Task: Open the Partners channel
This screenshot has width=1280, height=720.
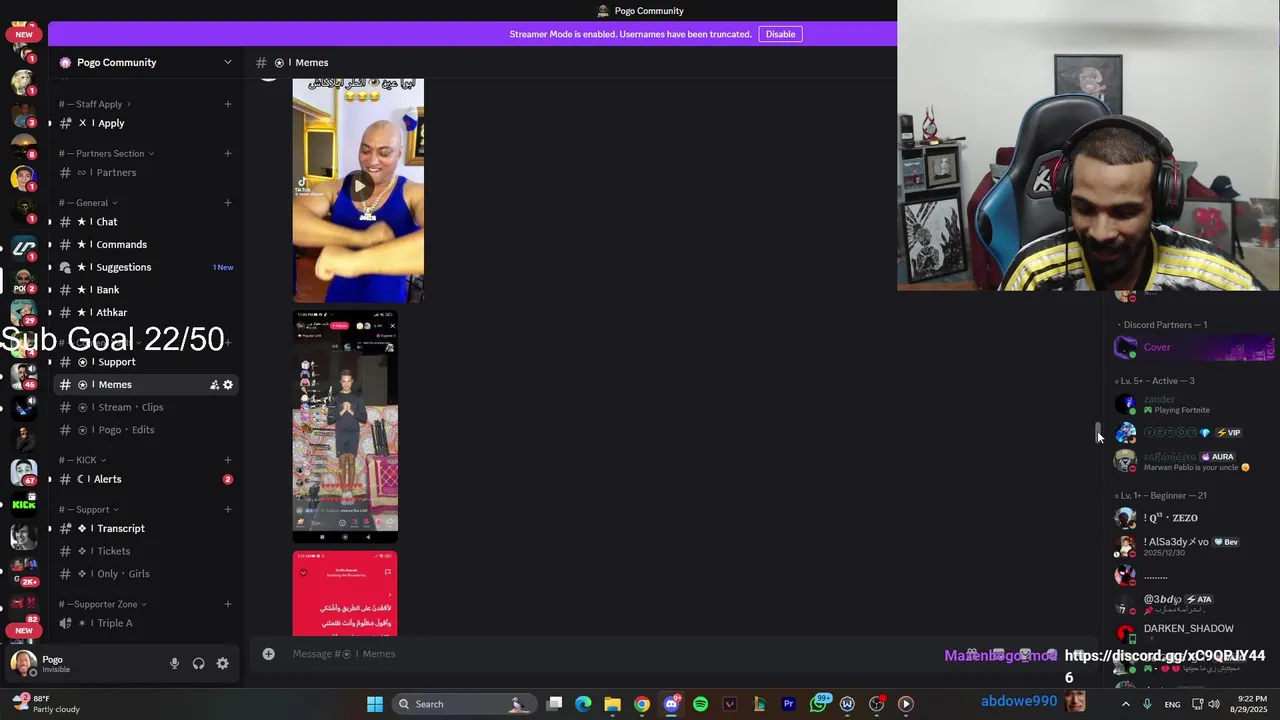Action: pyautogui.click(x=145, y=173)
